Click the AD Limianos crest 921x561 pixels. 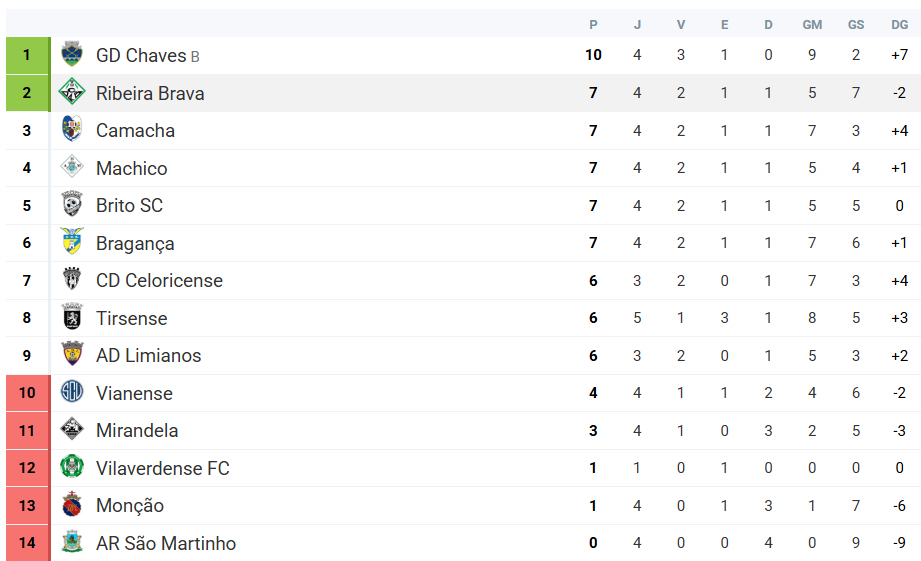(72, 355)
